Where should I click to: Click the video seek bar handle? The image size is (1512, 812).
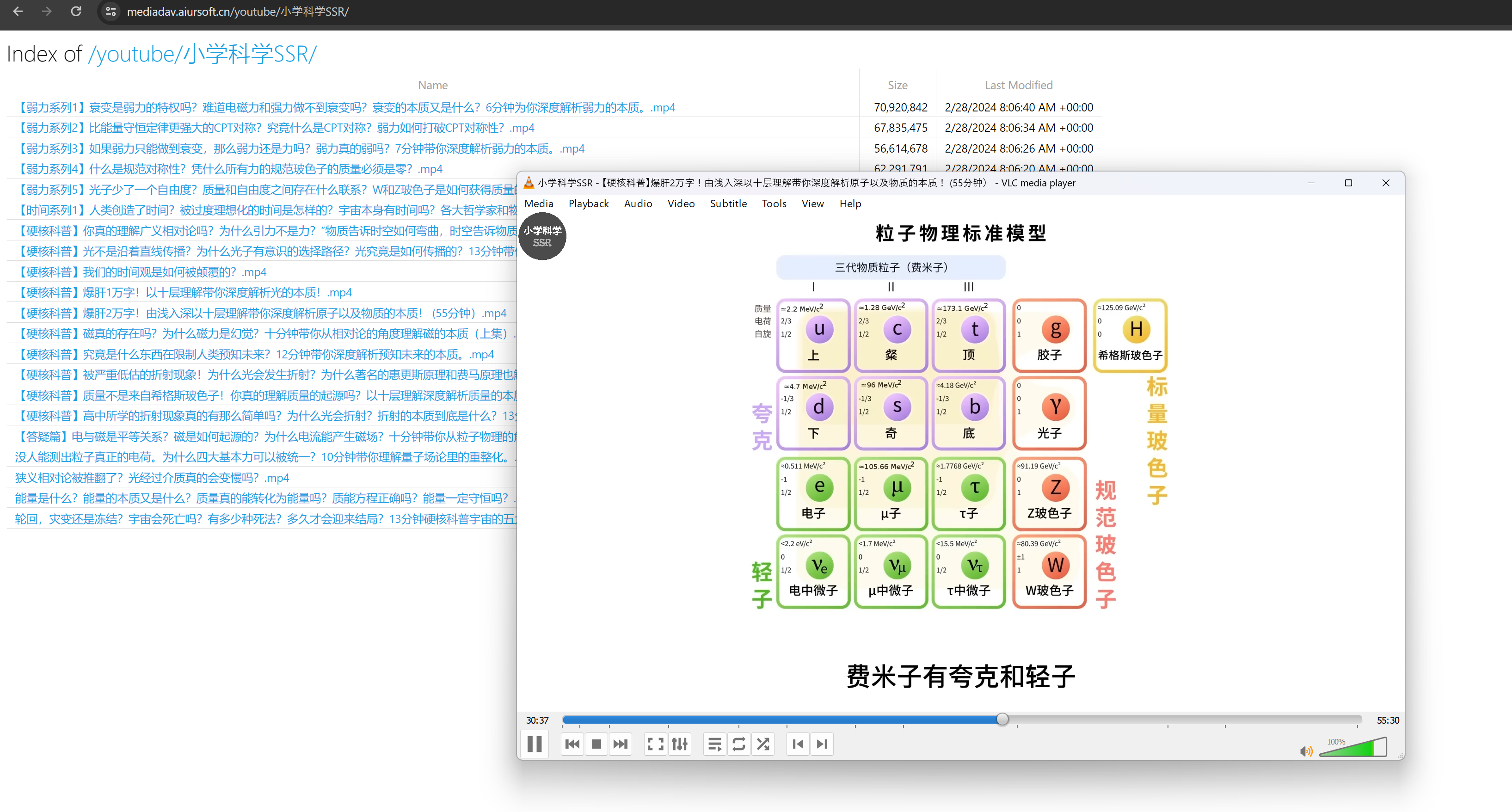[1002, 719]
